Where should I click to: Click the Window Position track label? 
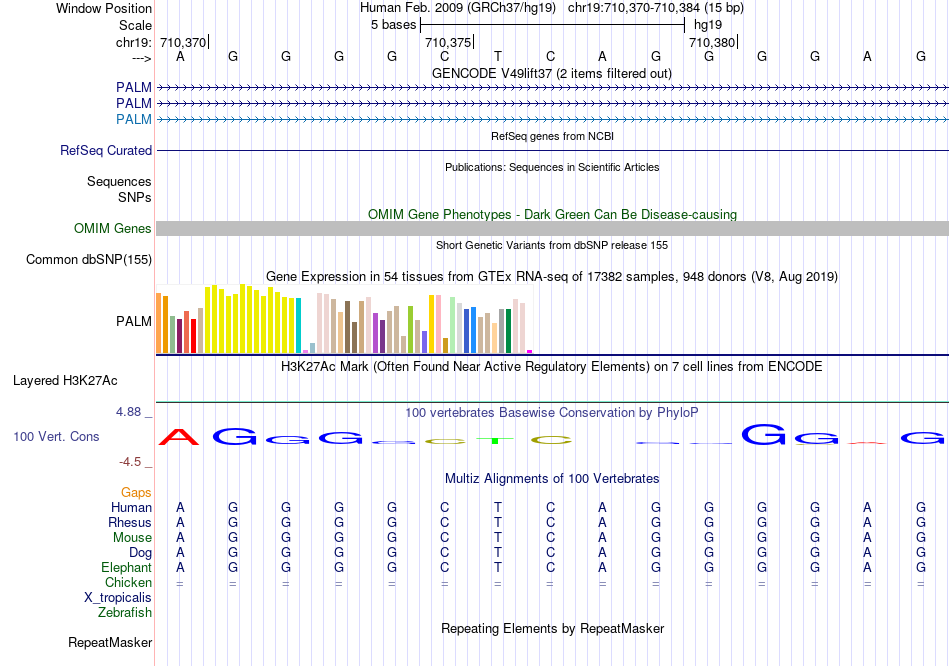tap(104, 8)
